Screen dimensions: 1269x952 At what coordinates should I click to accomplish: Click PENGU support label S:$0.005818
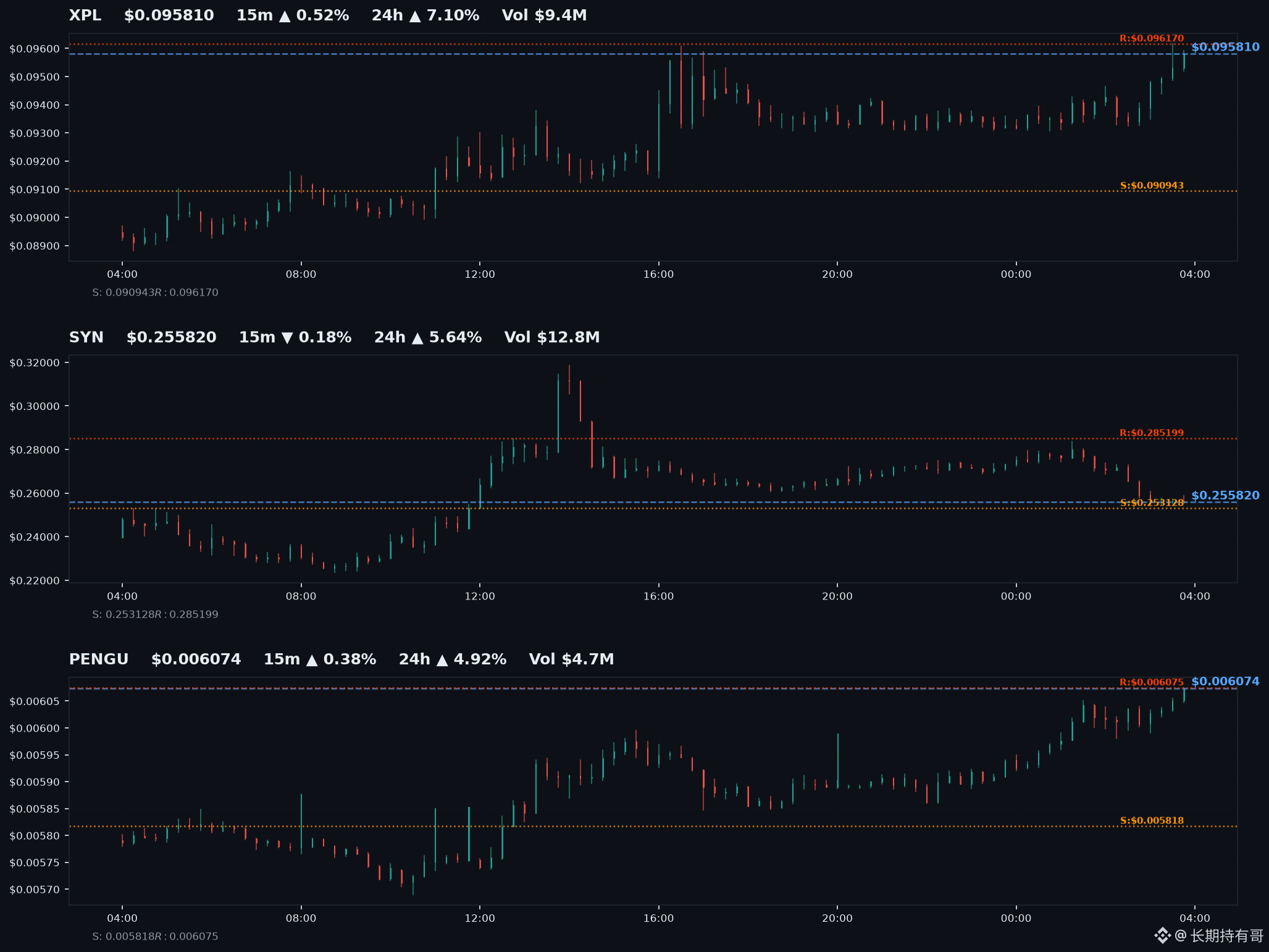[x=1152, y=820]
